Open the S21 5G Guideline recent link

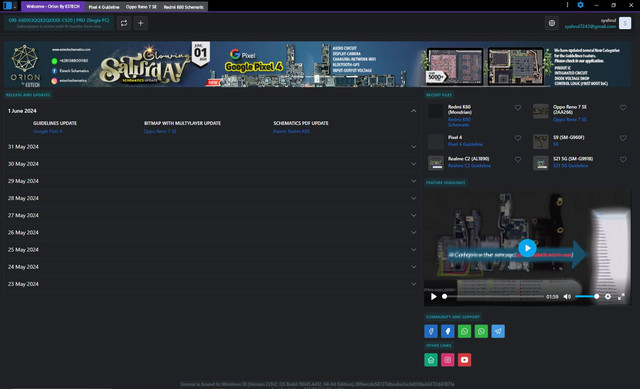[570, 166]
